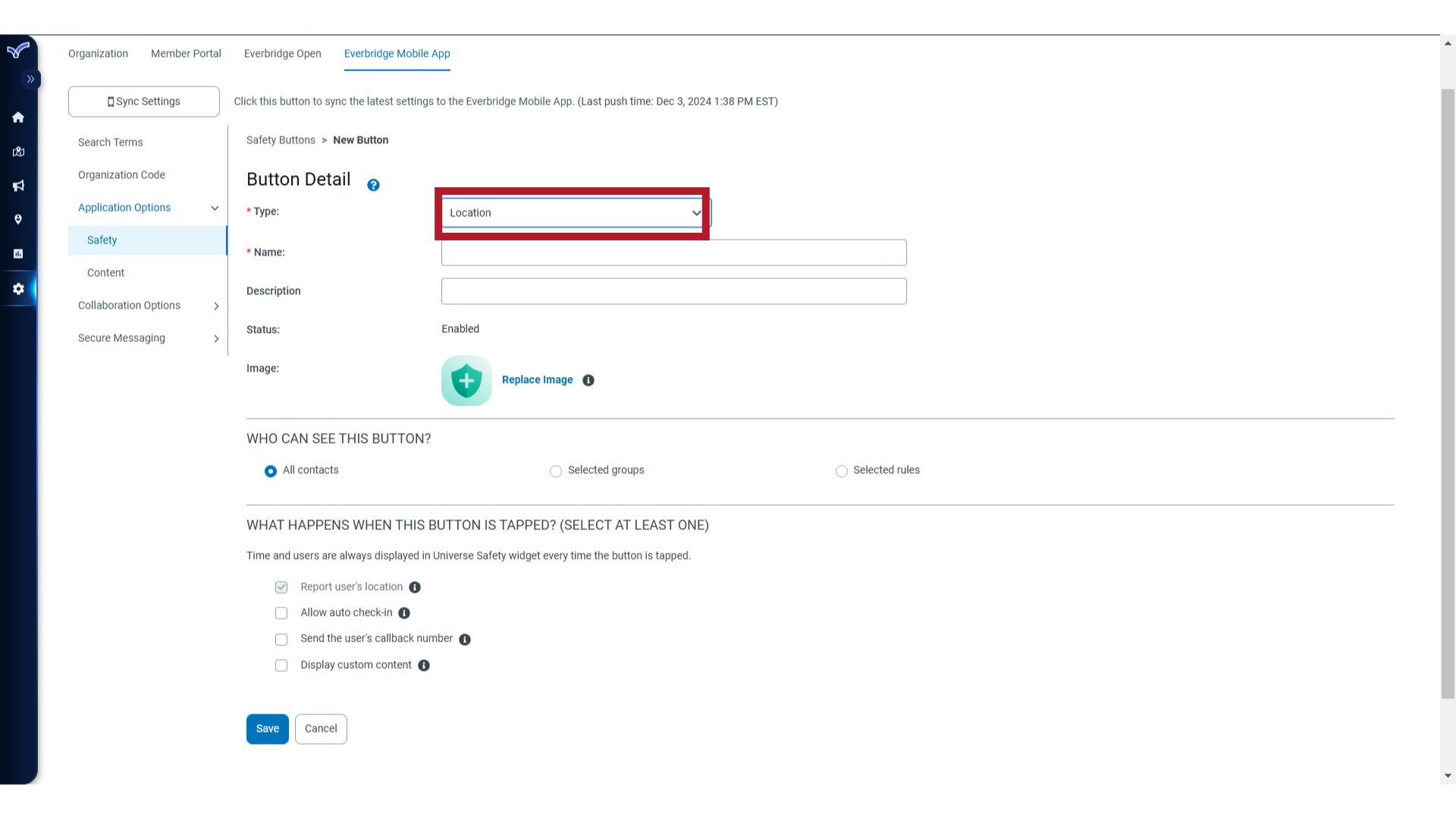Click the settings gear icon in sidebar
This screenshot has height=819, width=1456.
18,289
